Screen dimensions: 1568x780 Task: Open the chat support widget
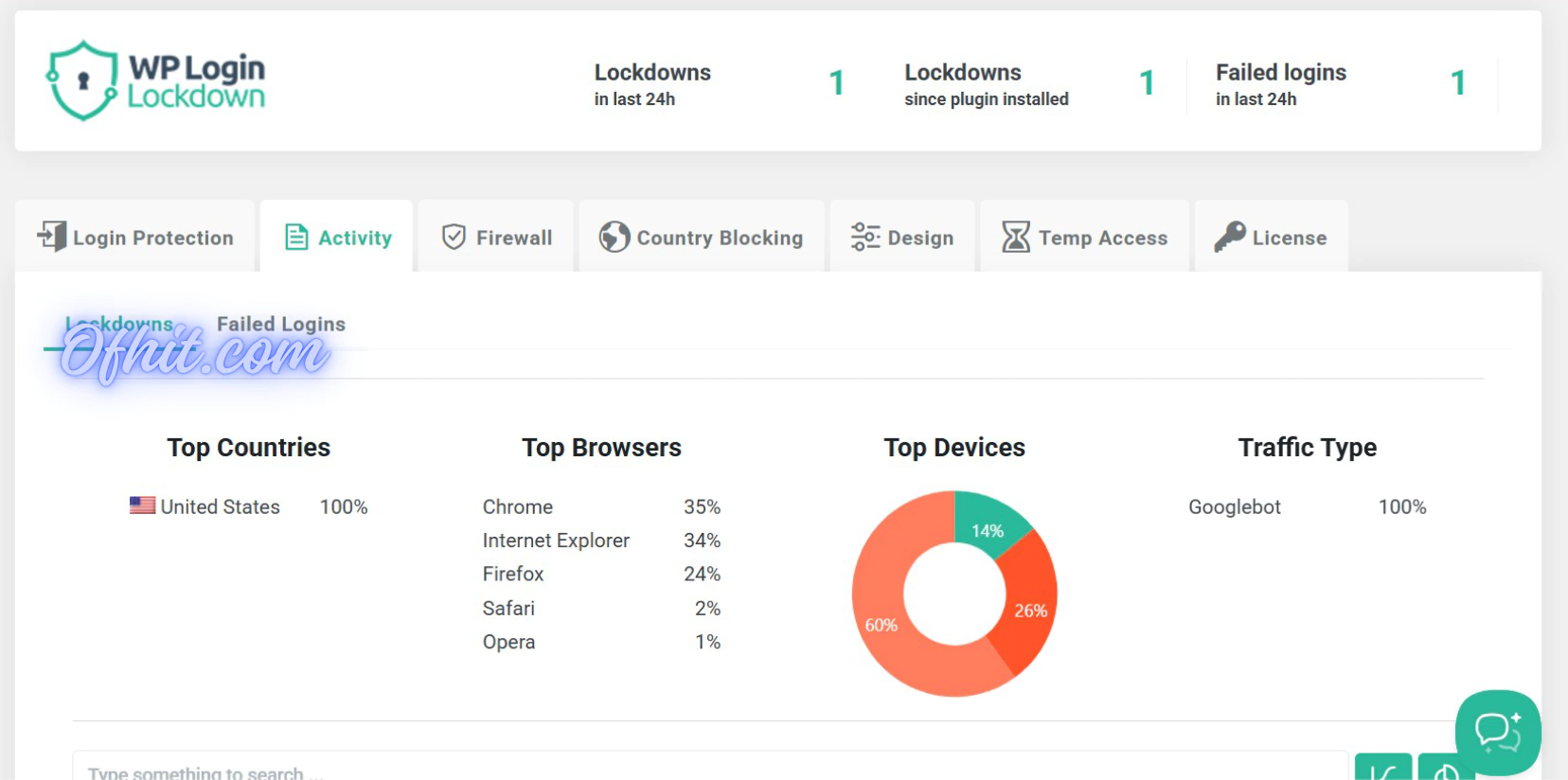(x=1497, y=732)
